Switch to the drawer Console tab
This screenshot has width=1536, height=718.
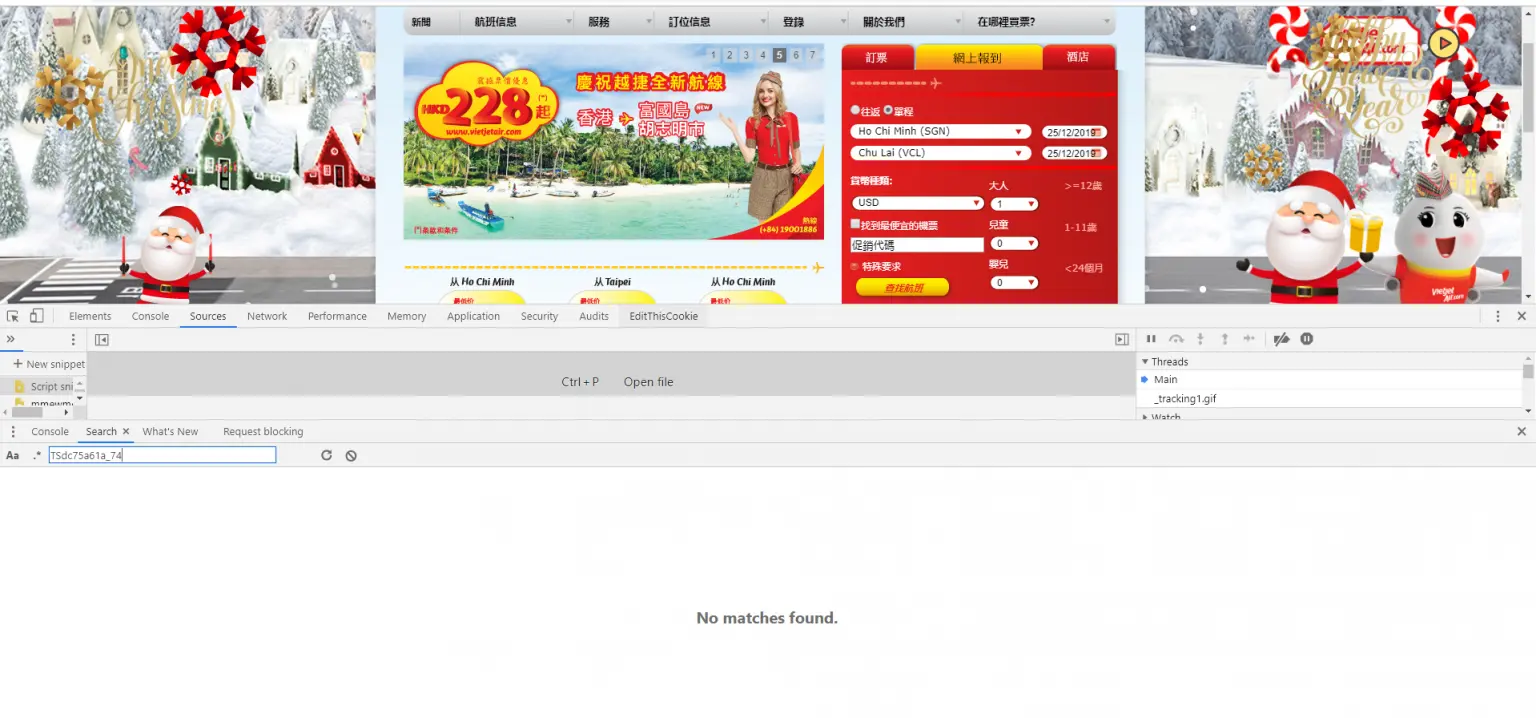(50, 432)
